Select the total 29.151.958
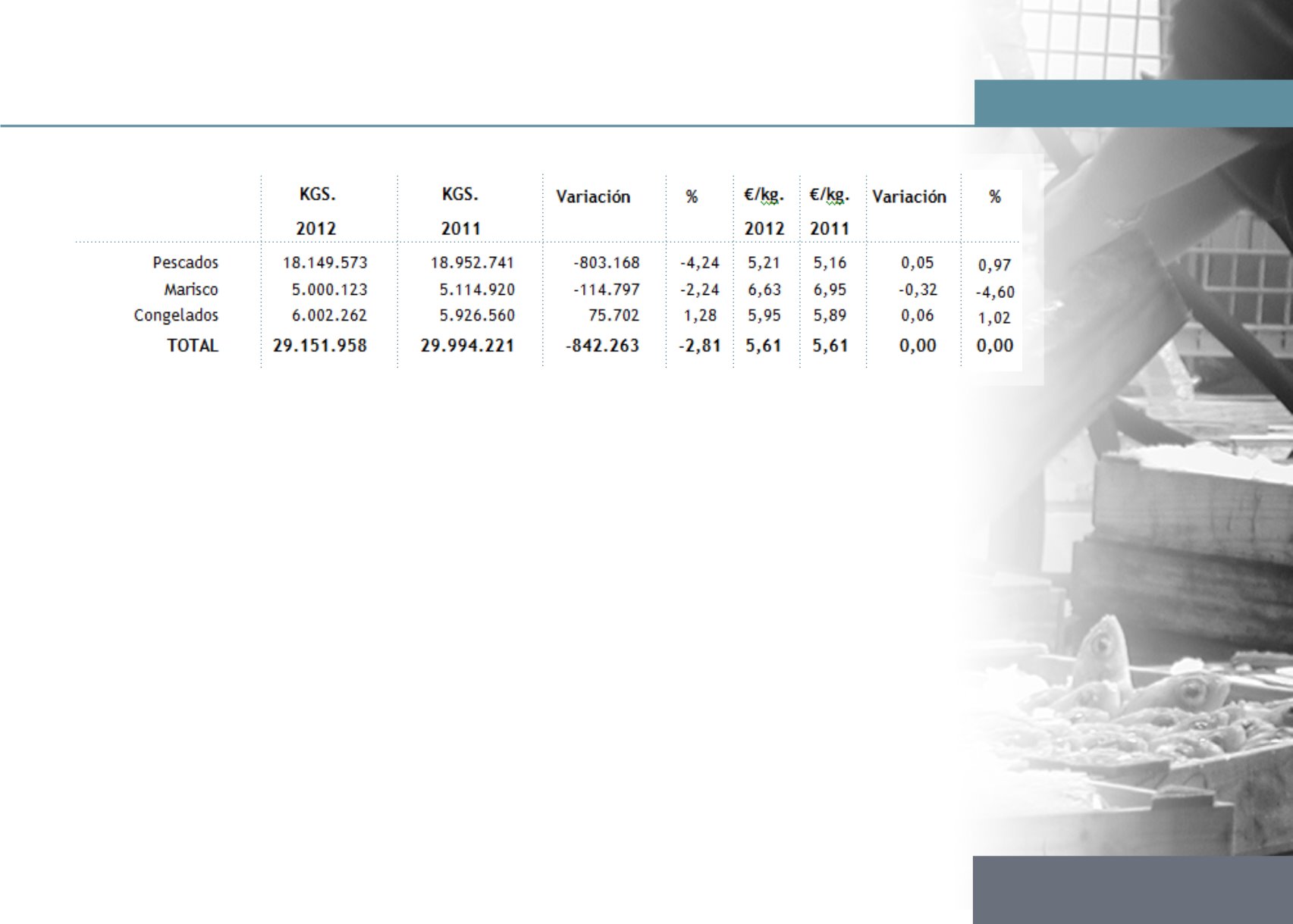1293x924 pixels. point(320,346)
